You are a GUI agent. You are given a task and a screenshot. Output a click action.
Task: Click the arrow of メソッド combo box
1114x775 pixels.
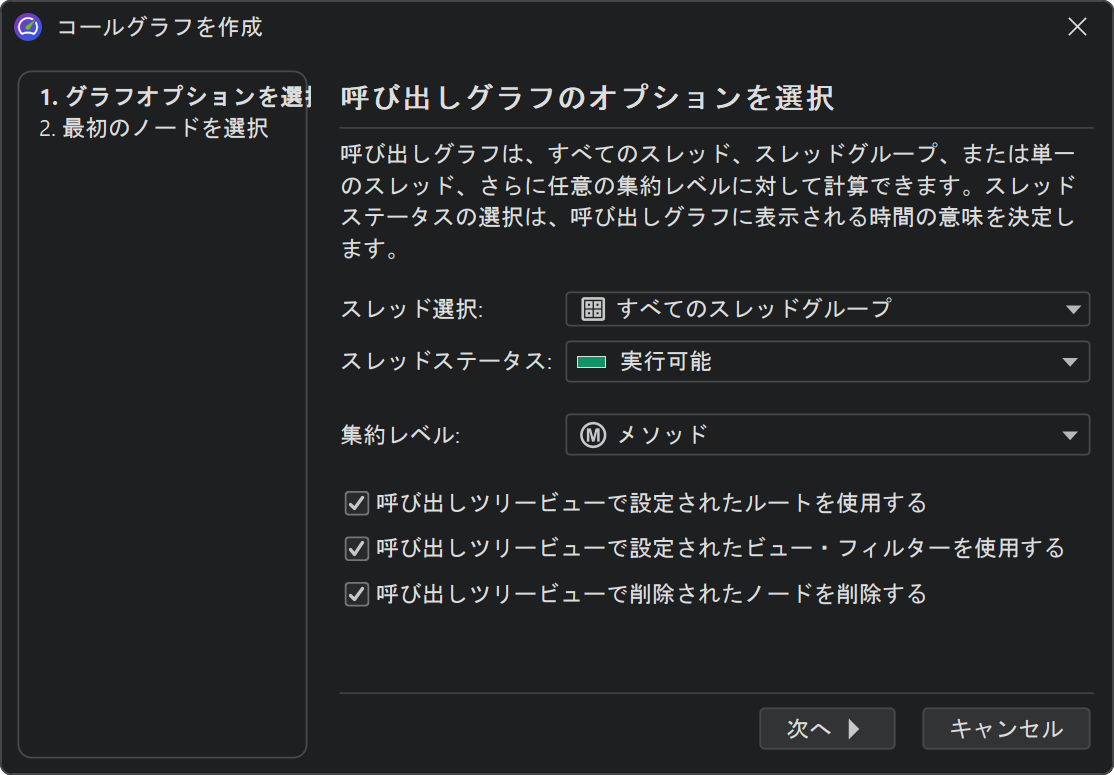(x=1070, y=435)
